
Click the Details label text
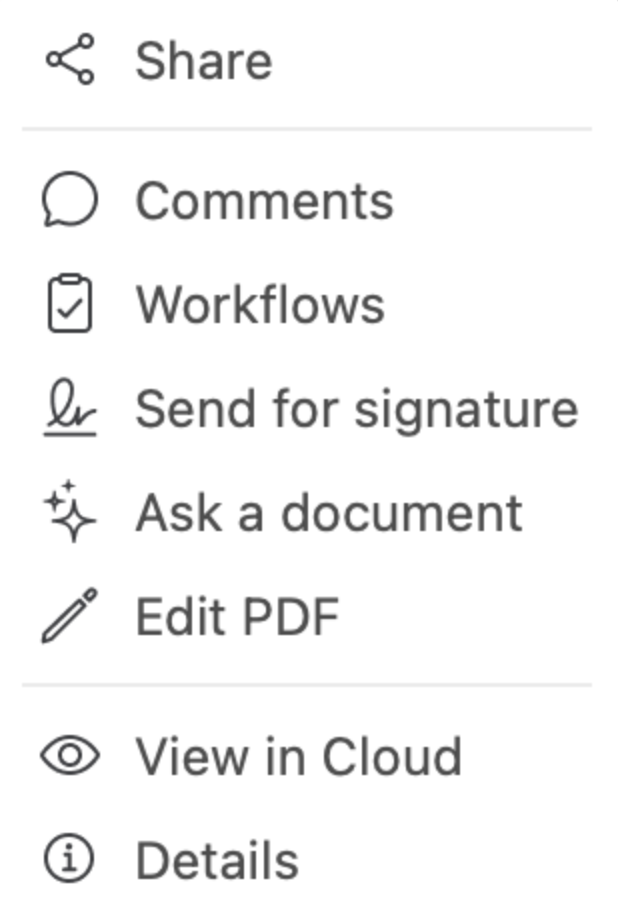tap(220, 857)
